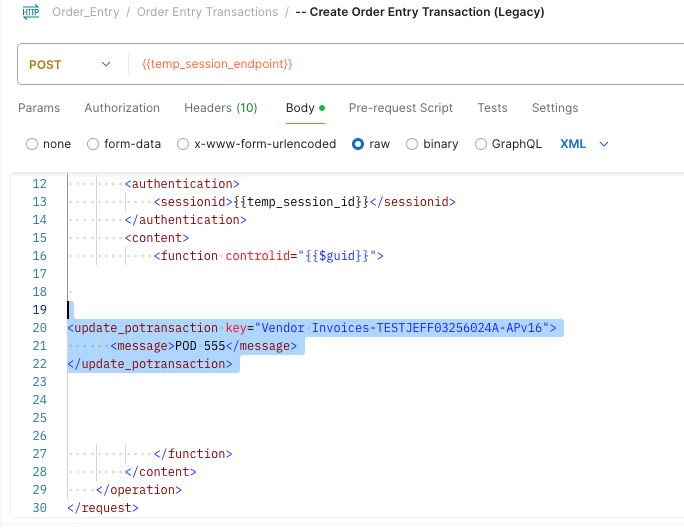This screenshot has width=684, height=528.
Task: Open the Order_Entry breadcrumb
Action: (86, 12)
